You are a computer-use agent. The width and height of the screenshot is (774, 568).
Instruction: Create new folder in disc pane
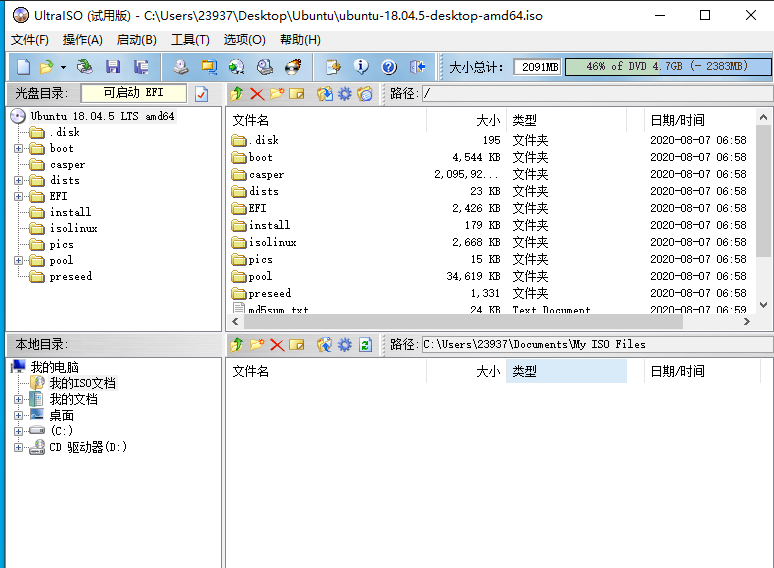click(277, 93)
